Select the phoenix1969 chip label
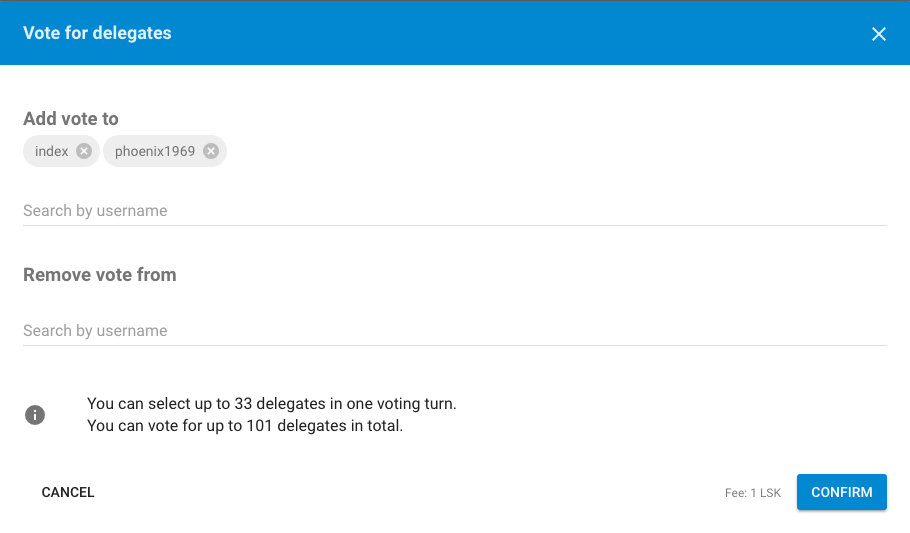910x533 pixels. click(155, 151)
